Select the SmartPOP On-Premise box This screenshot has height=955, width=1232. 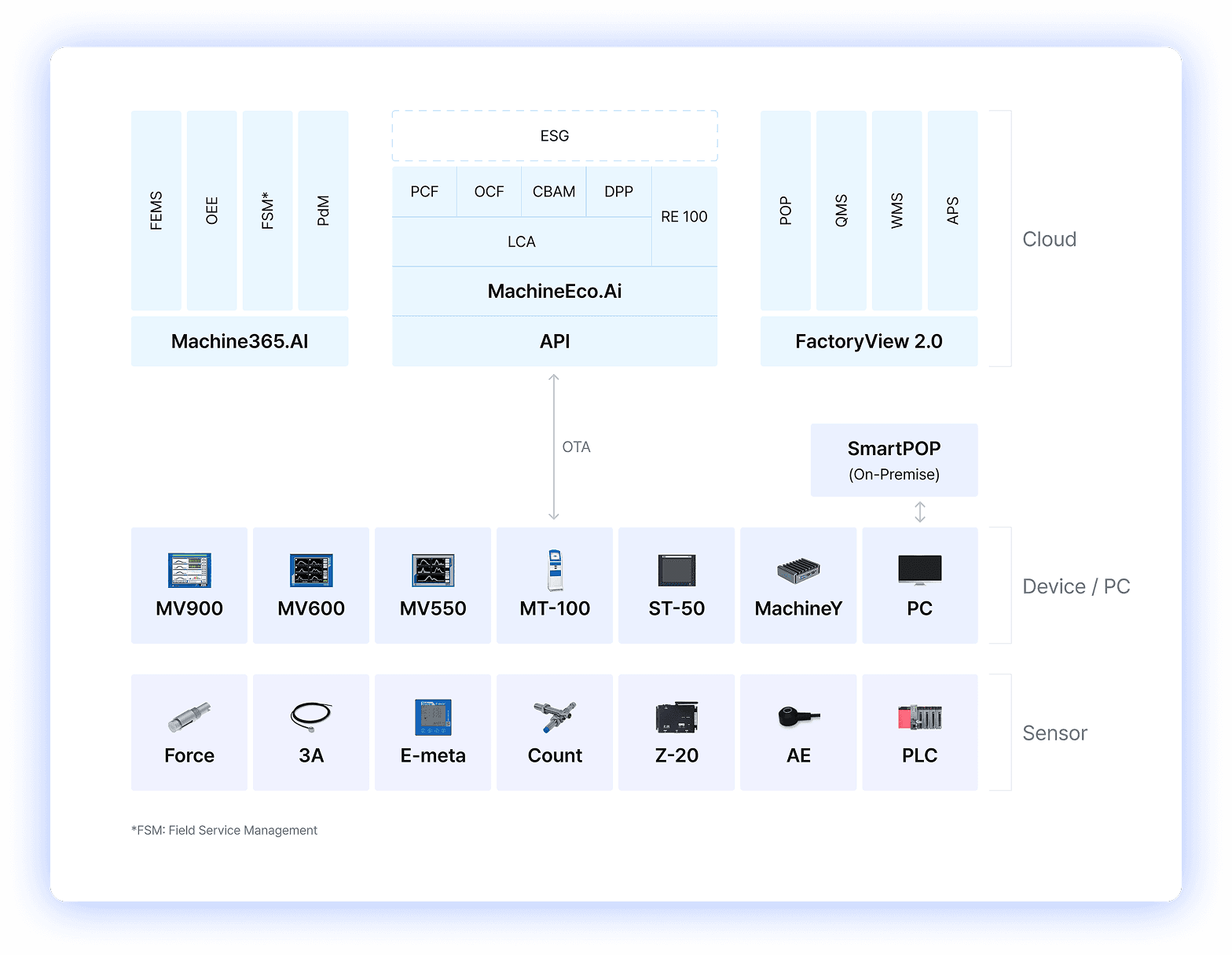(894, 460)
